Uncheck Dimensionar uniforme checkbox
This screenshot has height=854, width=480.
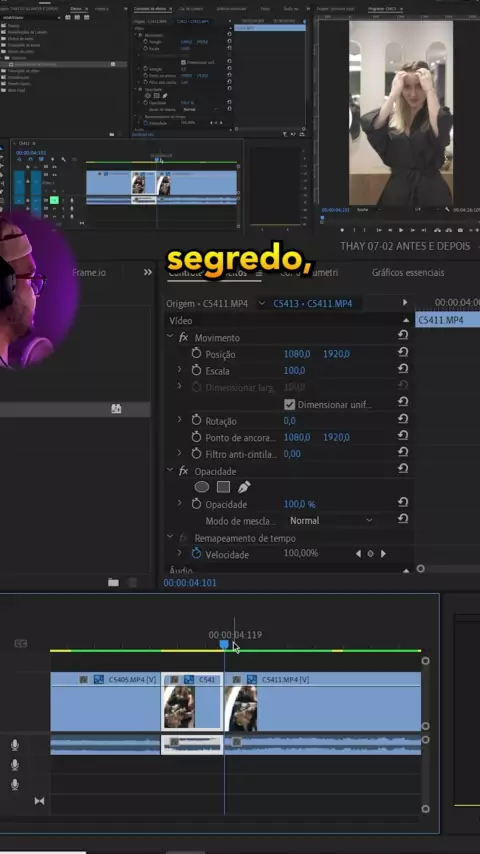289,404
